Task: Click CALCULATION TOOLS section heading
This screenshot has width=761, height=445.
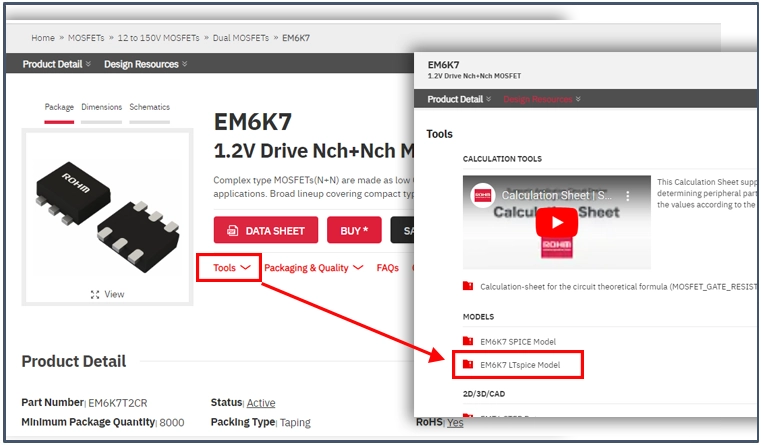Action: tap(502, 159)
